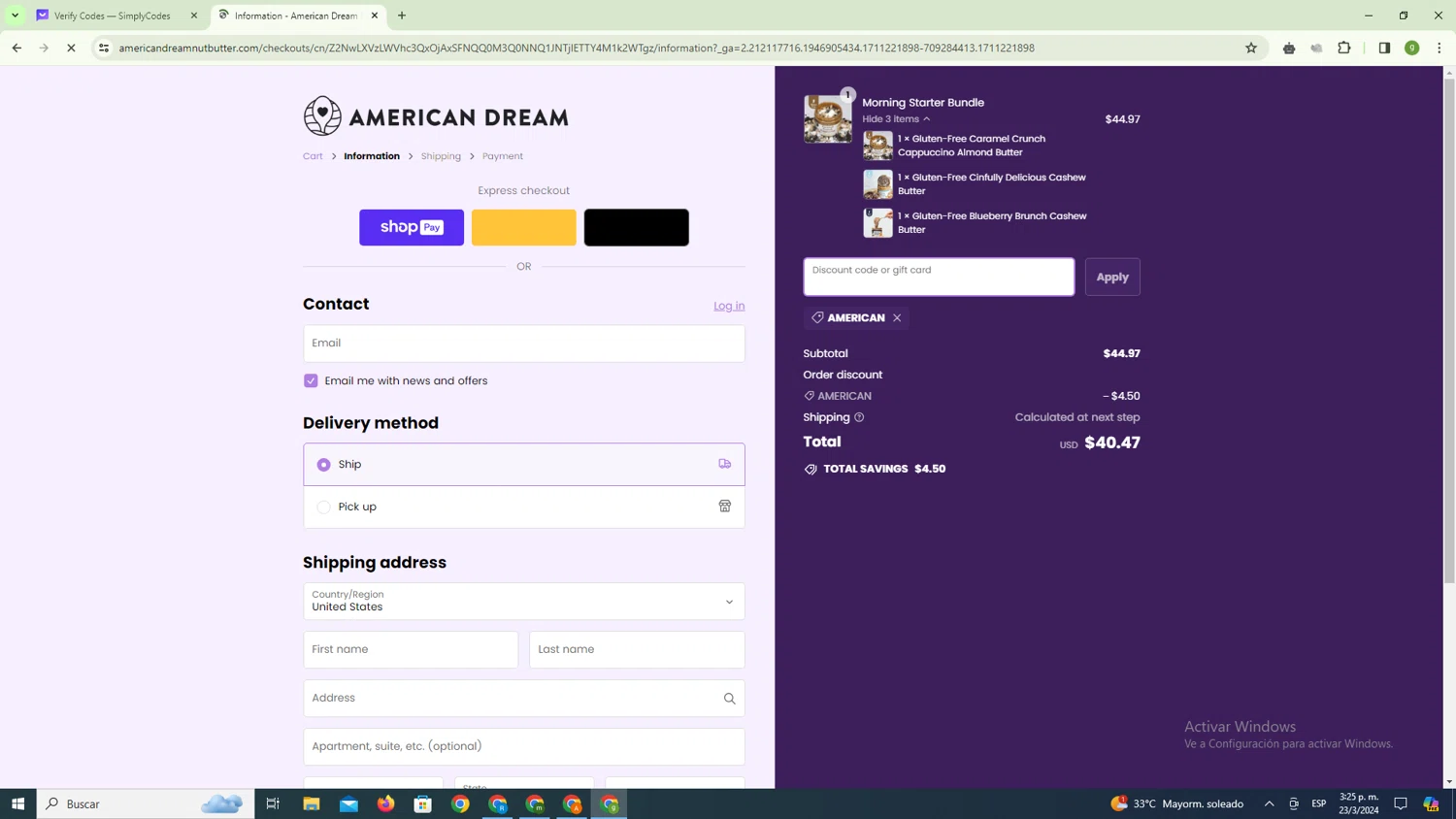This screenshot has width=1456, height=819.
Task: Switch to Verify Codes — SimplyCodes tab
Action: (x=113, y=16)
